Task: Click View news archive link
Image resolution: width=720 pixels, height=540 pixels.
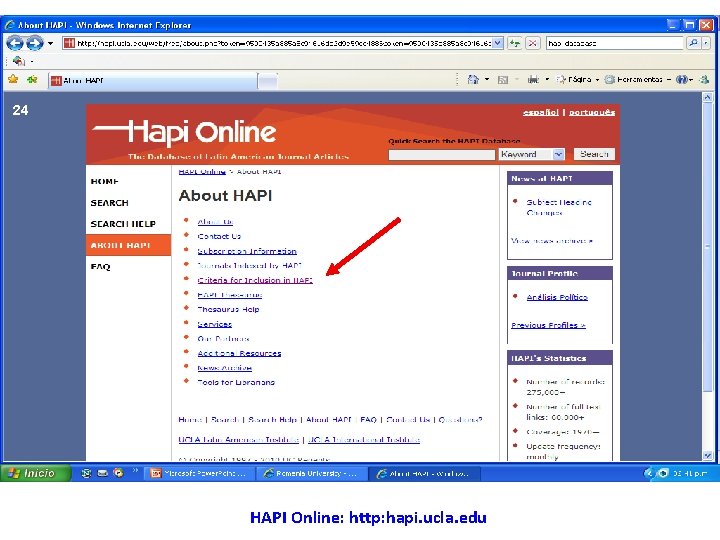Action: pyautogui.click(x=552, y=241)
